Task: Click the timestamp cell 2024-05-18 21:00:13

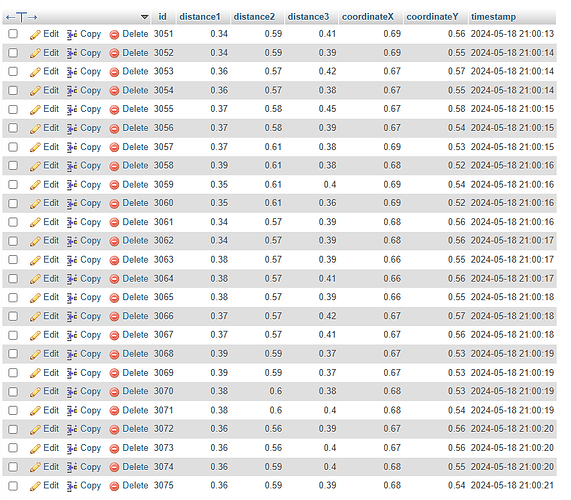Action: (512, 34)
